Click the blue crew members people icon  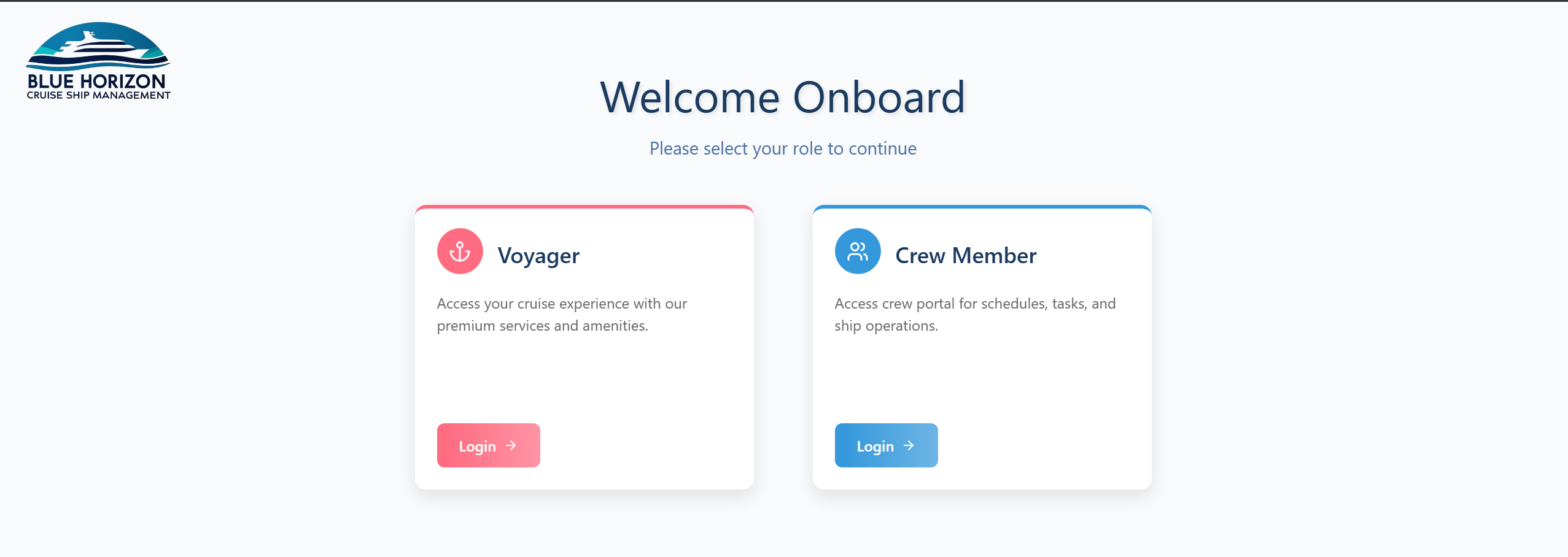pos(858,251)
